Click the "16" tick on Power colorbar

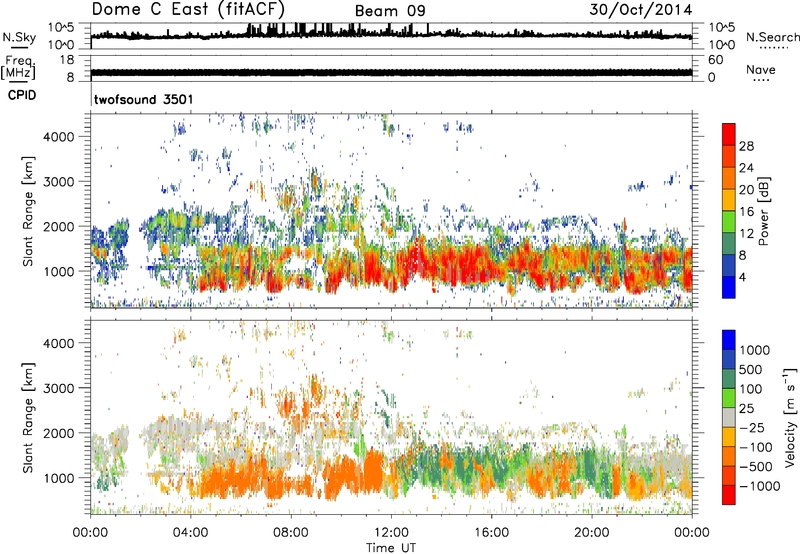746,211
